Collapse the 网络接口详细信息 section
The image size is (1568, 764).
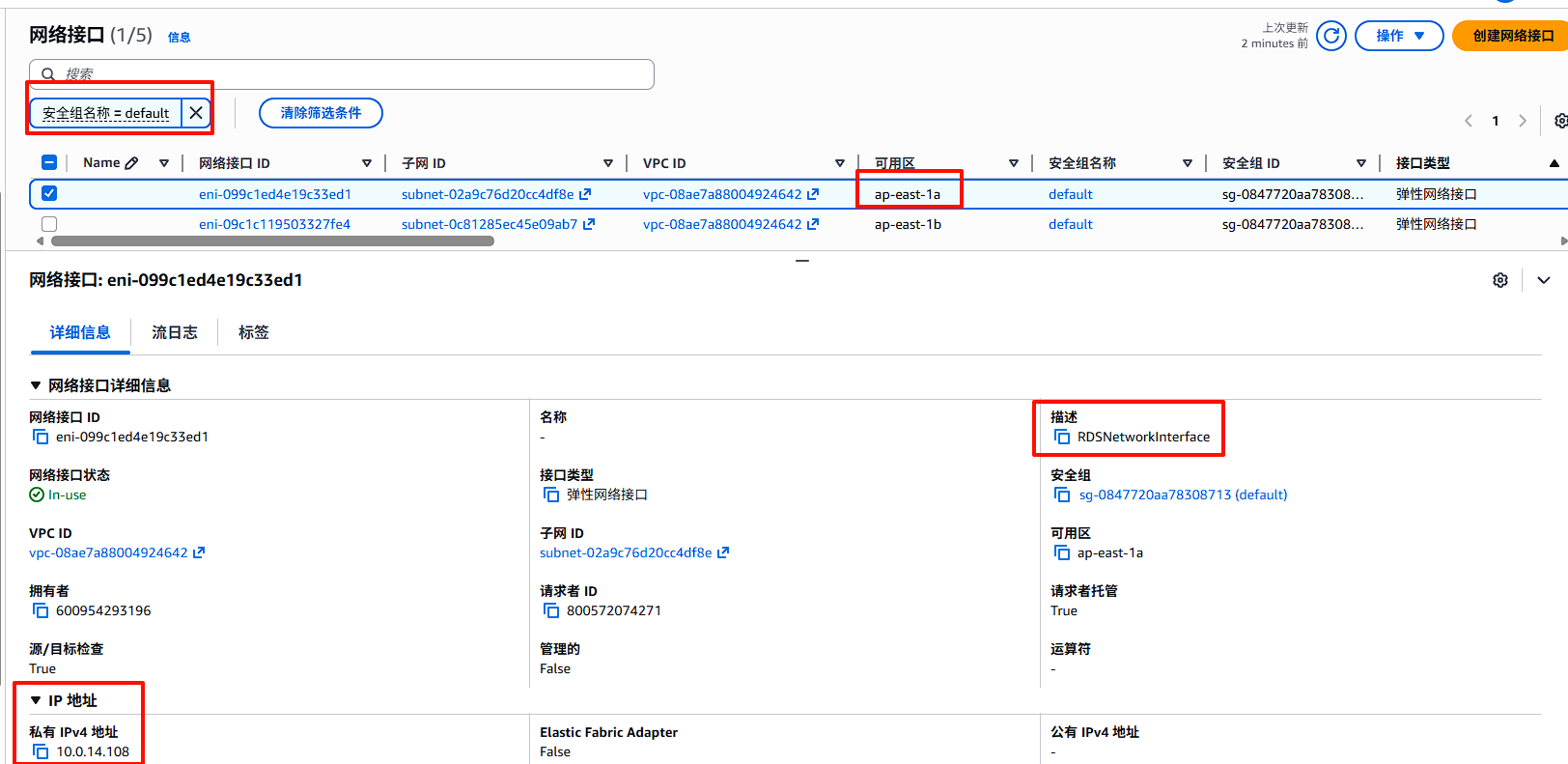[36, 385]
